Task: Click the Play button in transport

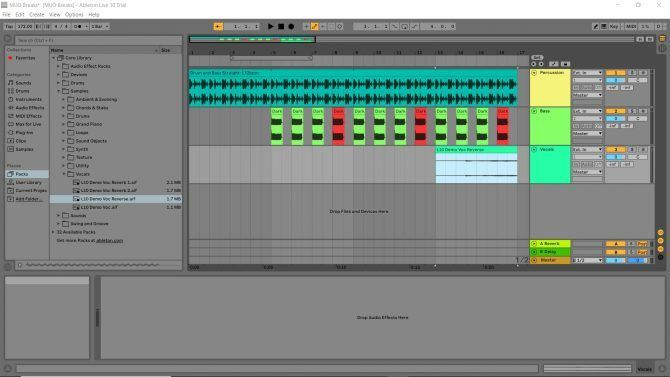Action: coord(270,27)
